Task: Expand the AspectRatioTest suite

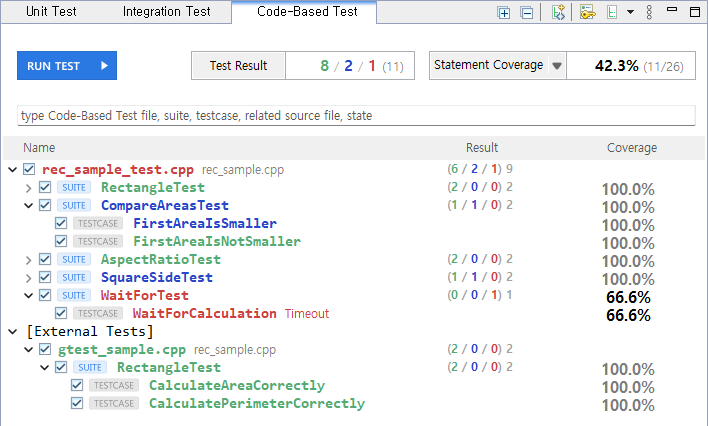Action: click(x=28, y=260)
